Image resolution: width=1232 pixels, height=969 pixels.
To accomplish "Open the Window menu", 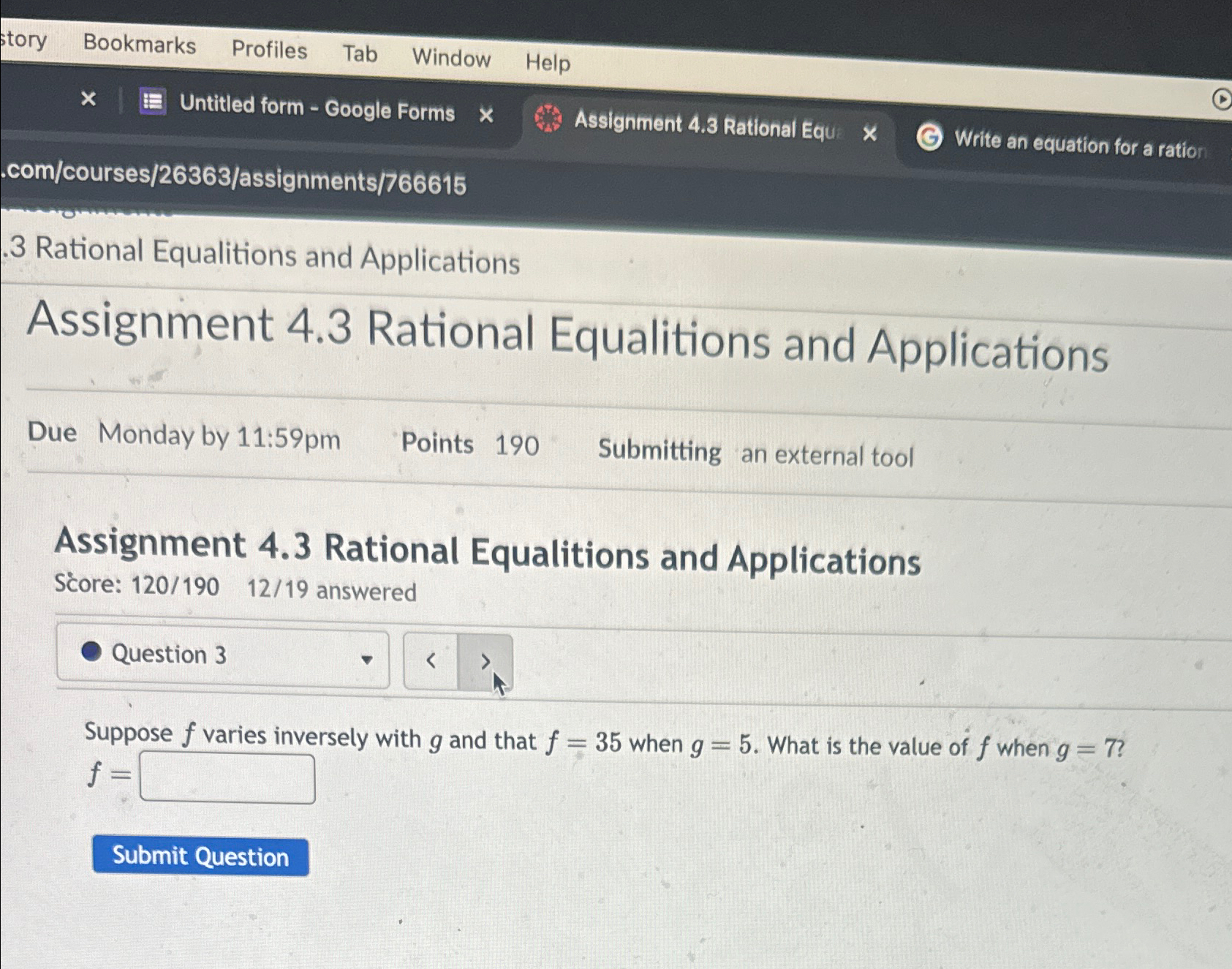I will point(451,59).
